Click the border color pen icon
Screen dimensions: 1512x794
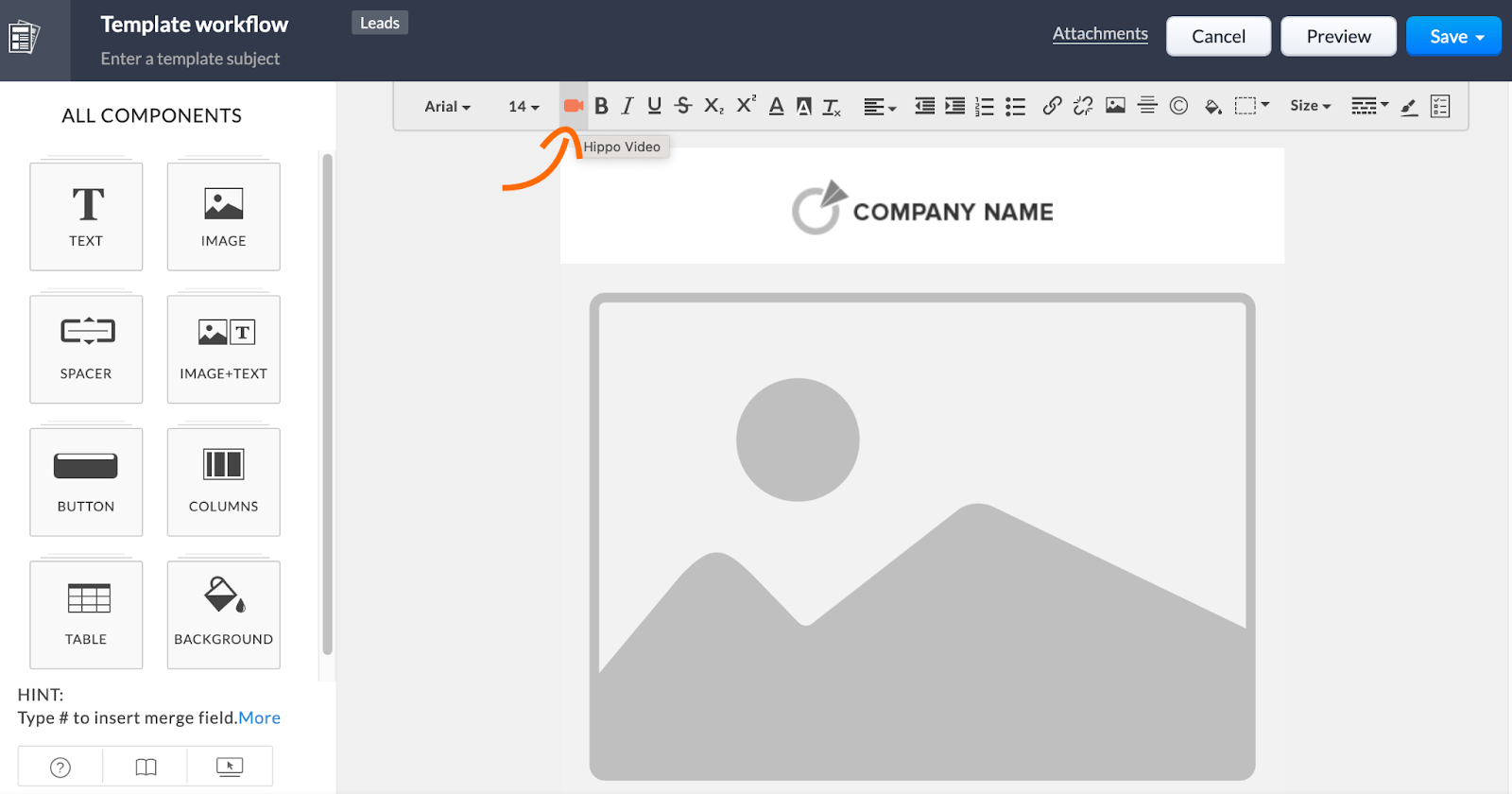[x=1409, y=107]
